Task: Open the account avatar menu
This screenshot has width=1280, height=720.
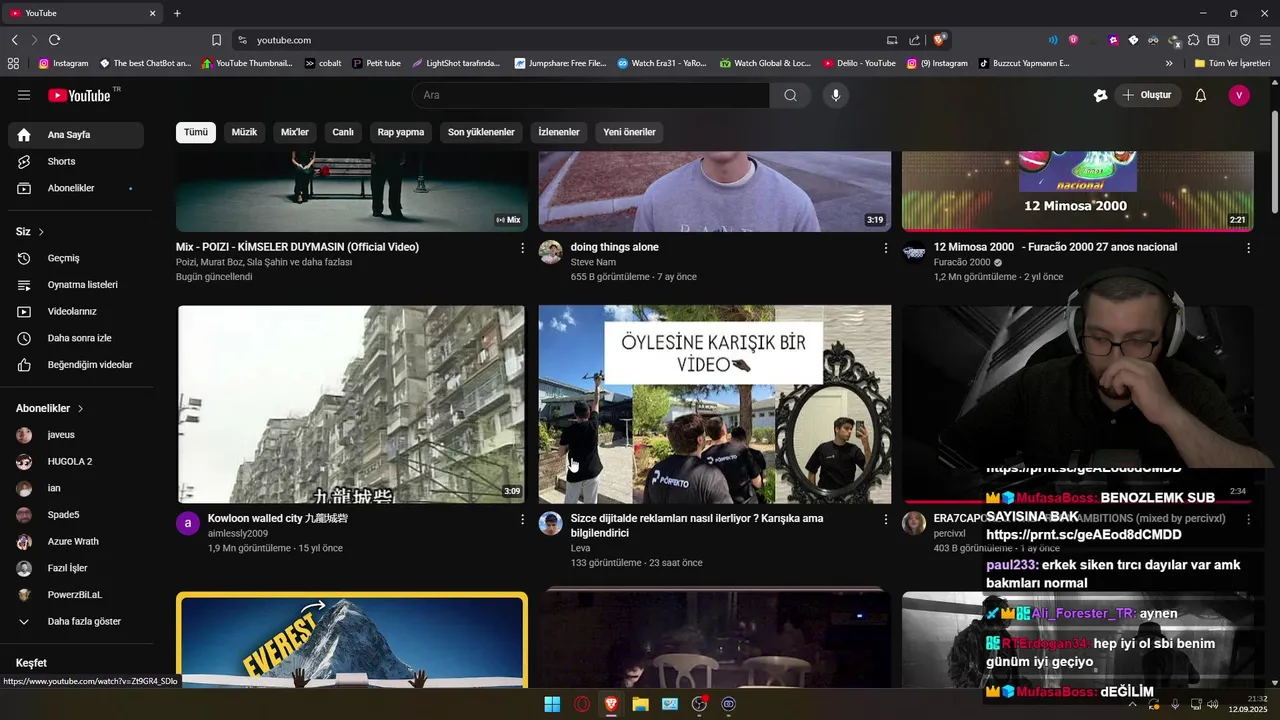Action: [x=1239, y=95]
